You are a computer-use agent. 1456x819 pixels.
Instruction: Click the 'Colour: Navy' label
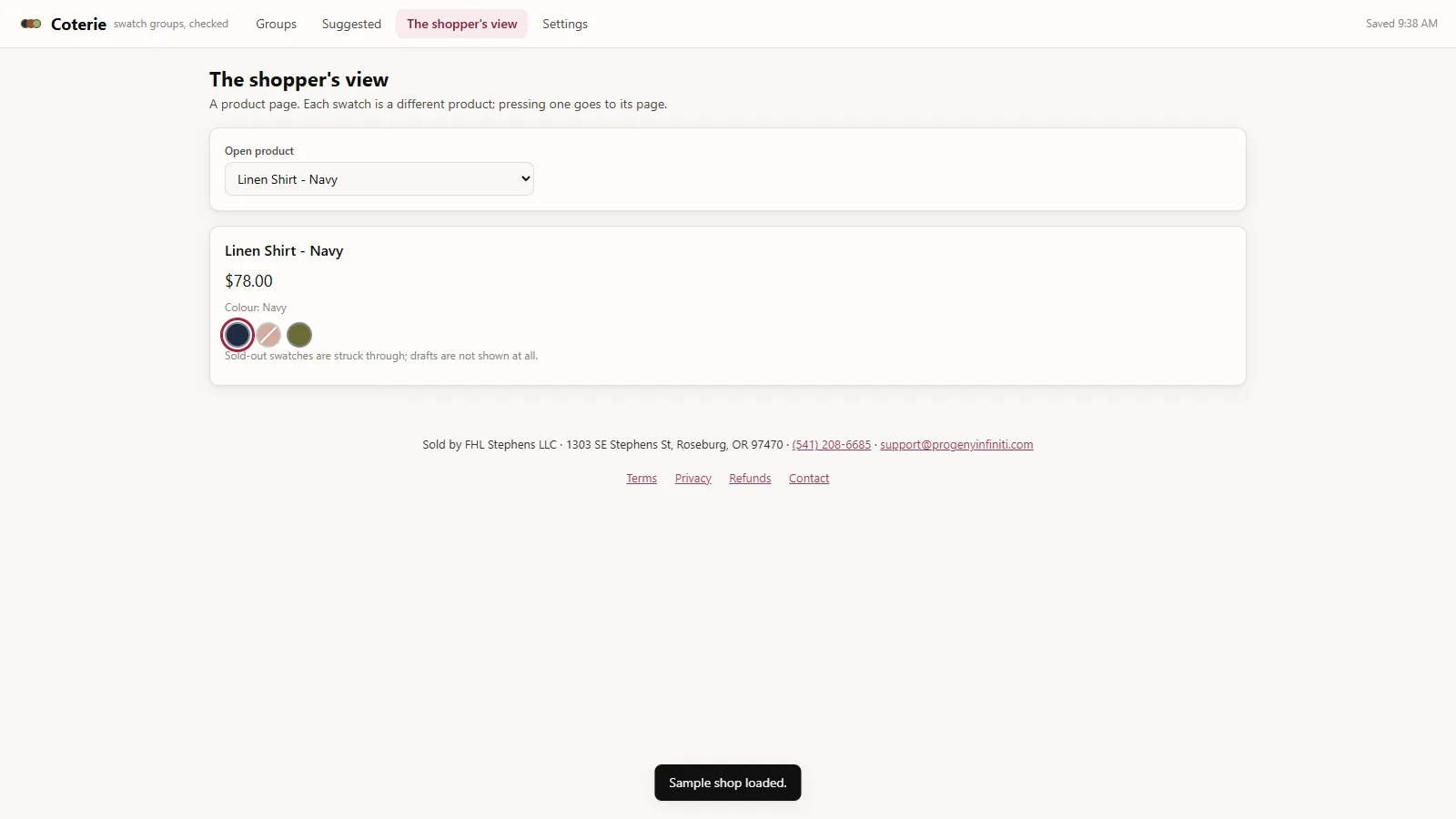click(x=256, y=308)
